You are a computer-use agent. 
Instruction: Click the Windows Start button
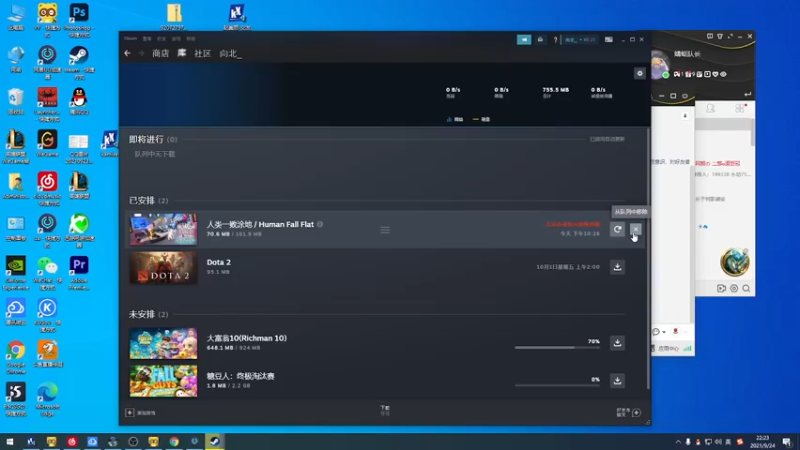coord(10,441)
